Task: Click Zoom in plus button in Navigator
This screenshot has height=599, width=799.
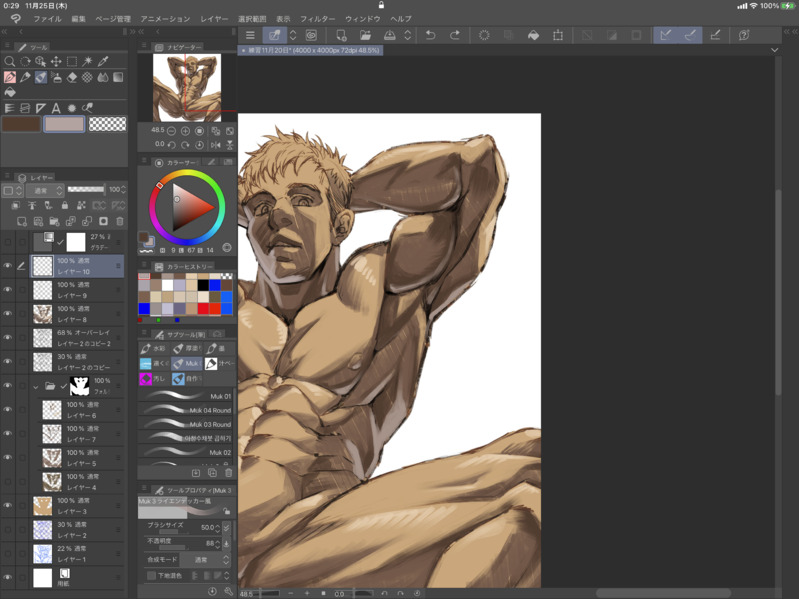Action: click(185, 131)
